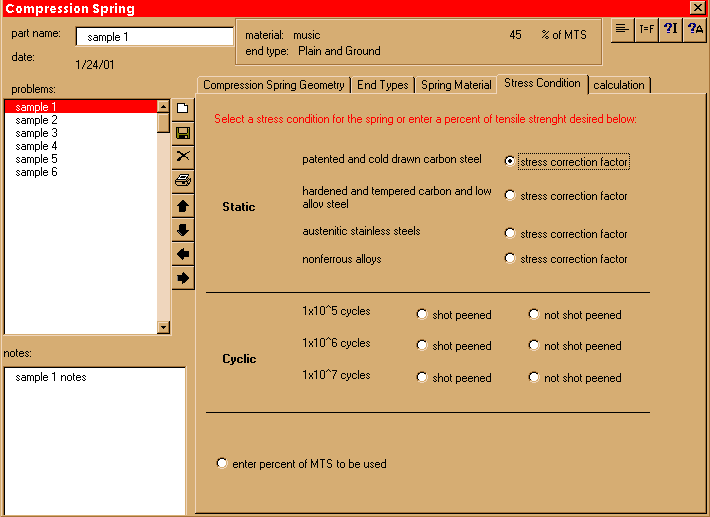The height and width of the screenshot is (517, 710).
Task: Enable enter percent of MTS option
Action: 222,464
